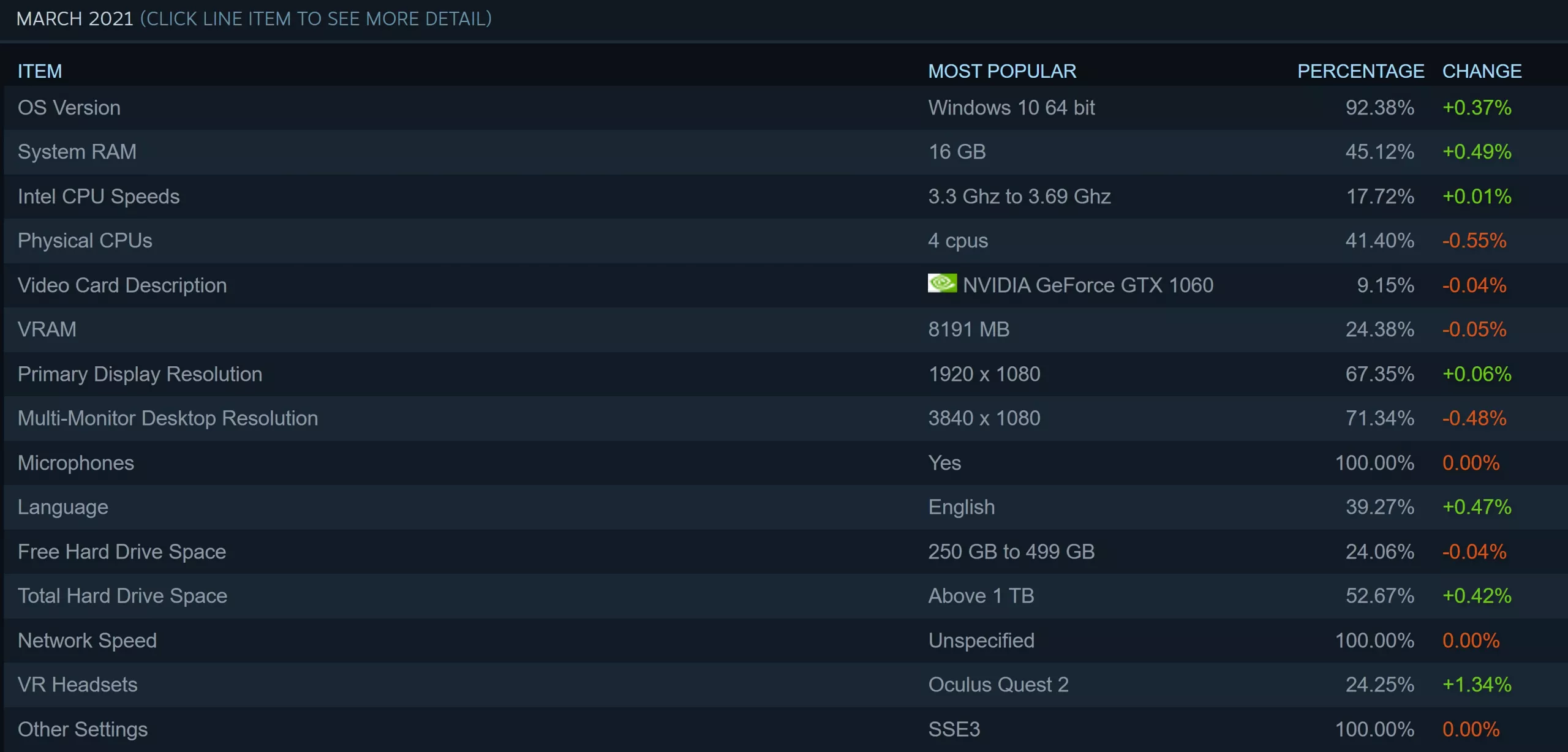
Task: Expand the VRAM line item
Action: pyautogui.click(x=47, y=329)
